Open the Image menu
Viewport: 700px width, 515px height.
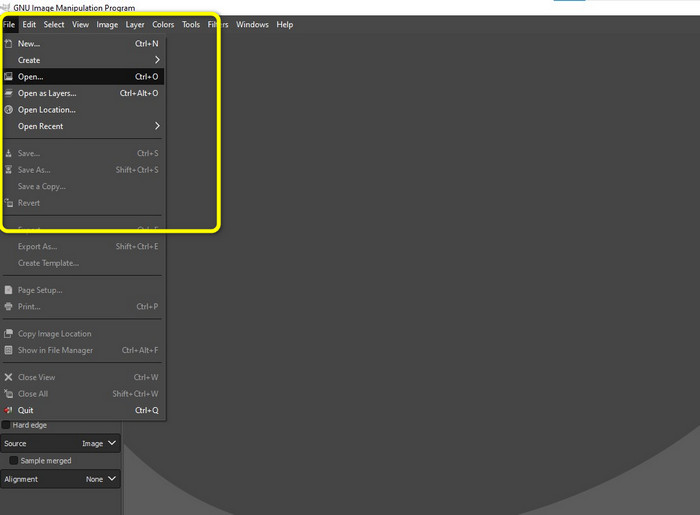tap(107, 25)
